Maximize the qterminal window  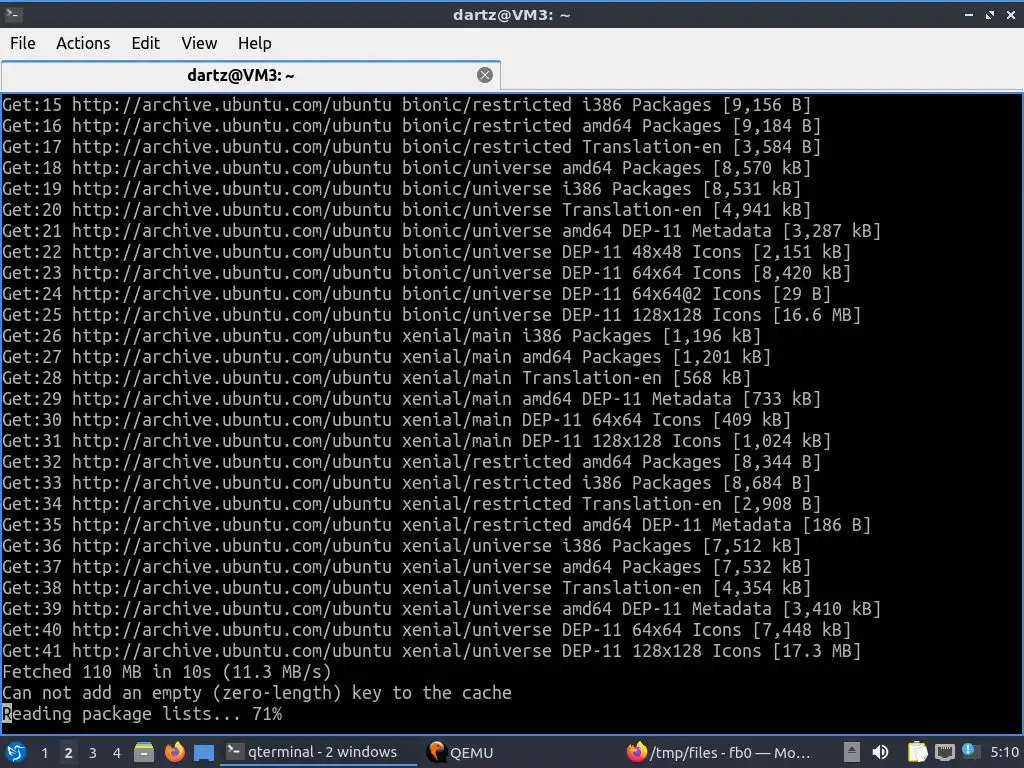990,14
